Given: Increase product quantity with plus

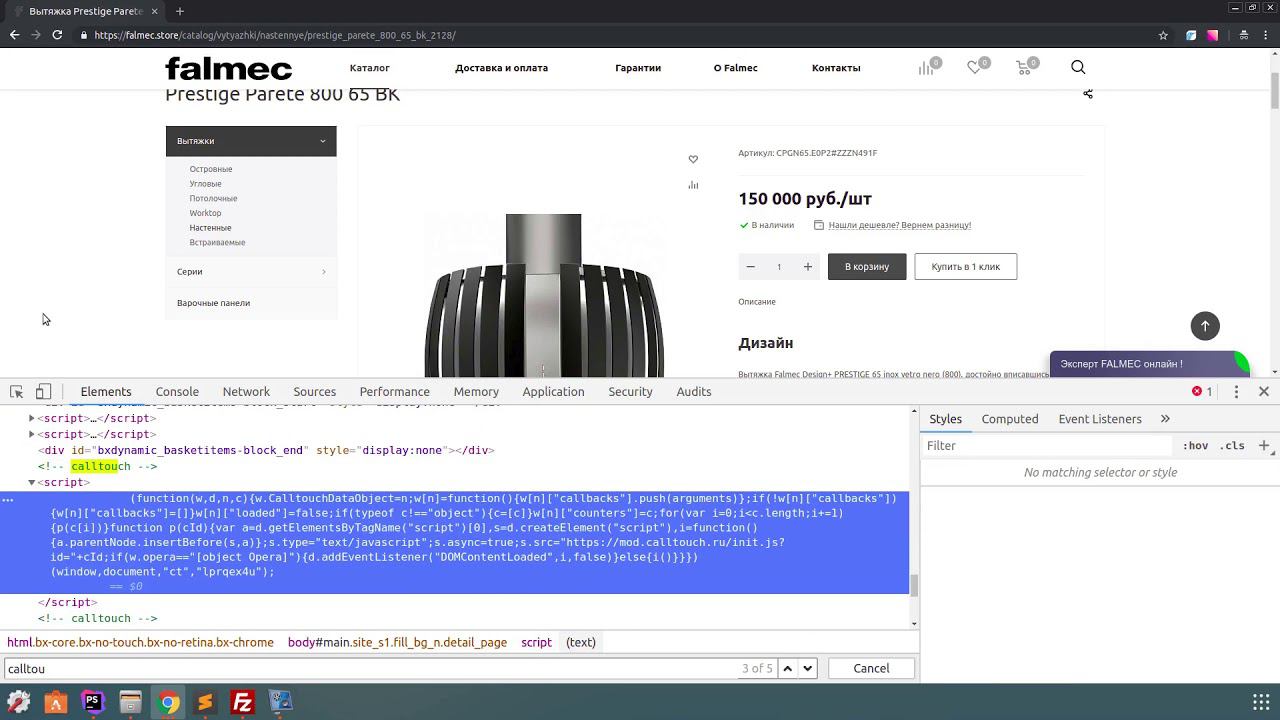Looking at the screenshot, I should (x=808, y=266).
